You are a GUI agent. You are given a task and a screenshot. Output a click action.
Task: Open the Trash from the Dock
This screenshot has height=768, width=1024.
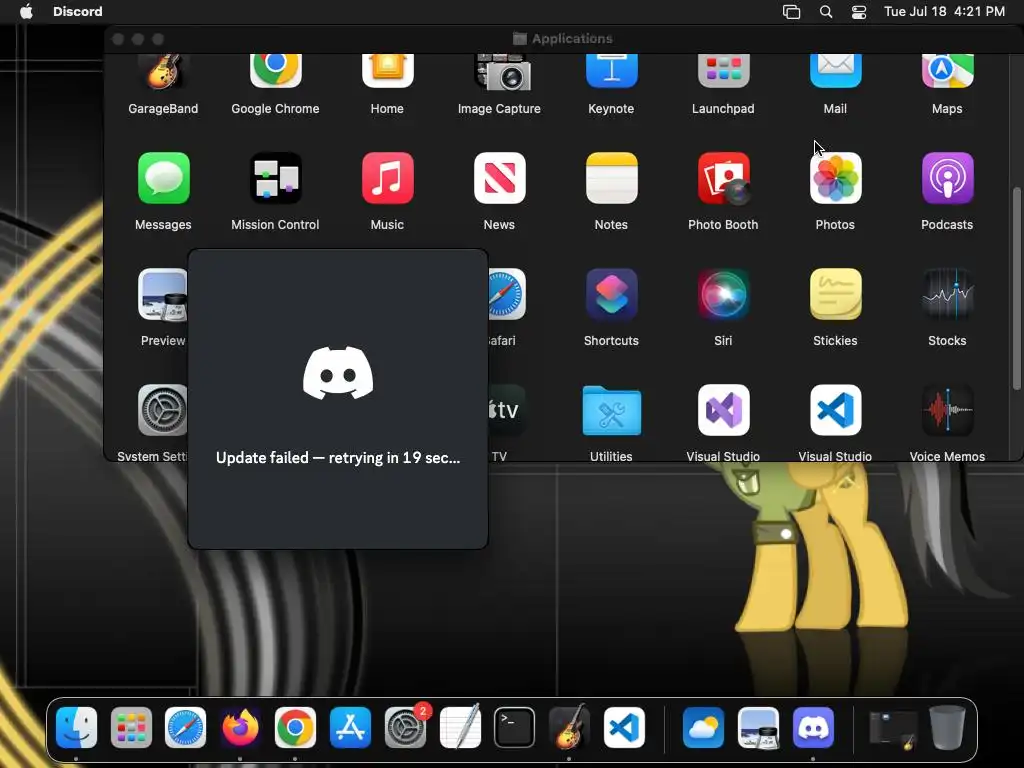[x=947, y=728]
